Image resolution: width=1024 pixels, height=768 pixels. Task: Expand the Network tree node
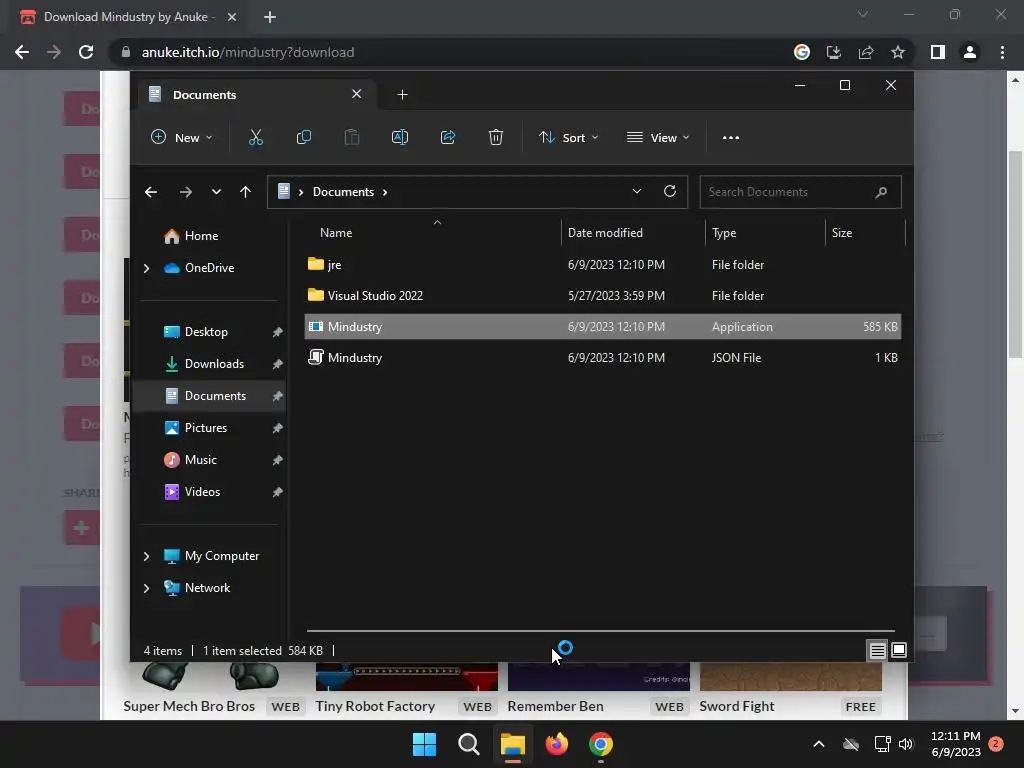click(x=146, y=588)
